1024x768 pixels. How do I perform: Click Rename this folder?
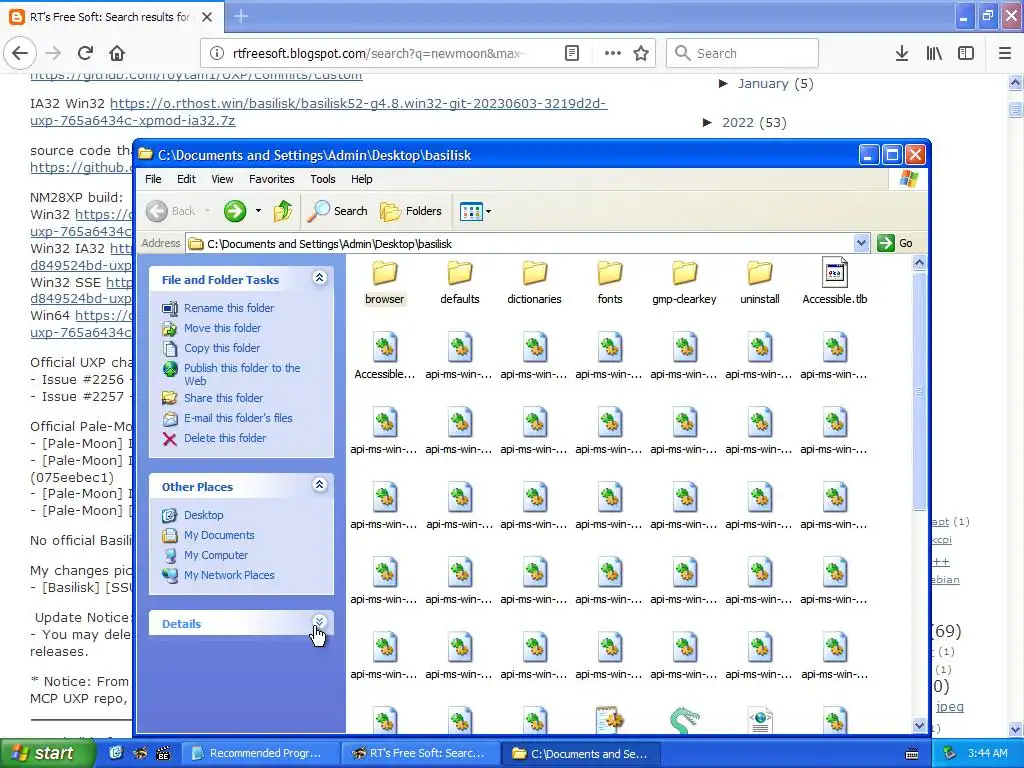(229, 308)
